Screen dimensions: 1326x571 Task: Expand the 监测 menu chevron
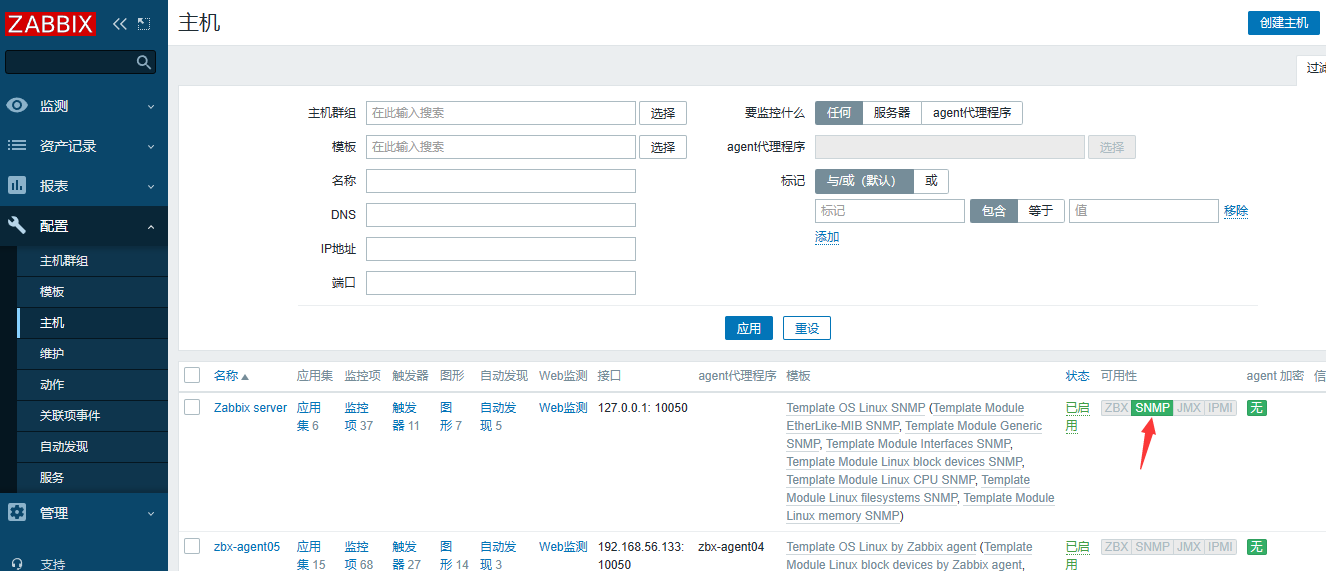pos(151,106)
